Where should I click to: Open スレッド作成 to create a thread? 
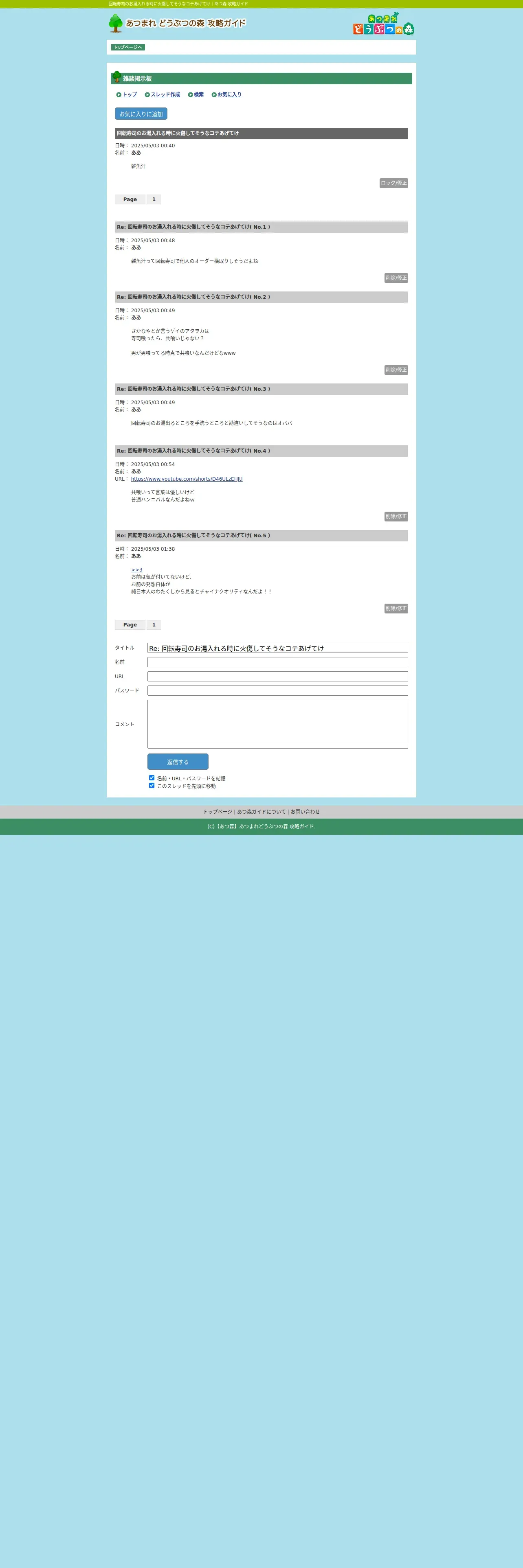[x=166, y=95]
